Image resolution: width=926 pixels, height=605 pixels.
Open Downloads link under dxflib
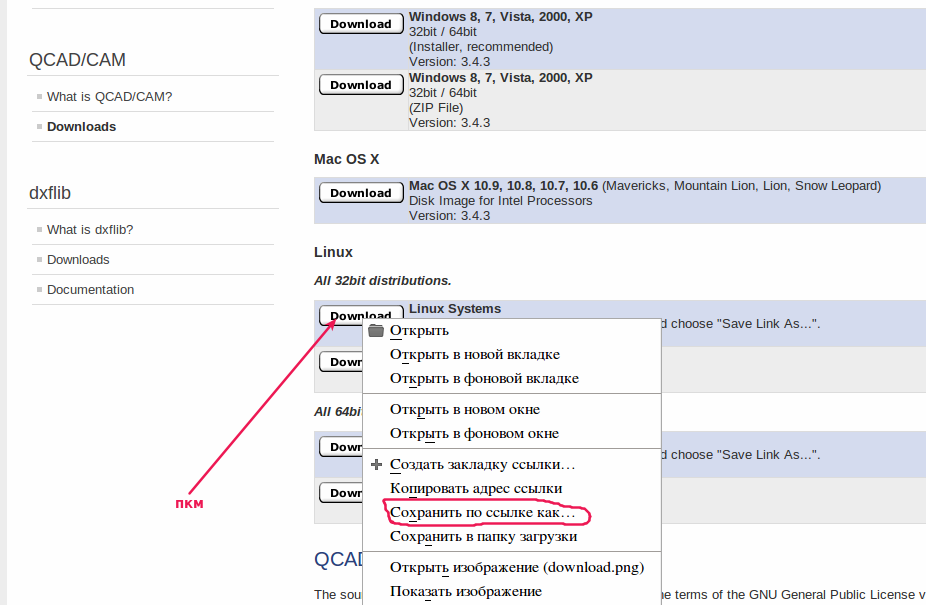coord(78,259)
